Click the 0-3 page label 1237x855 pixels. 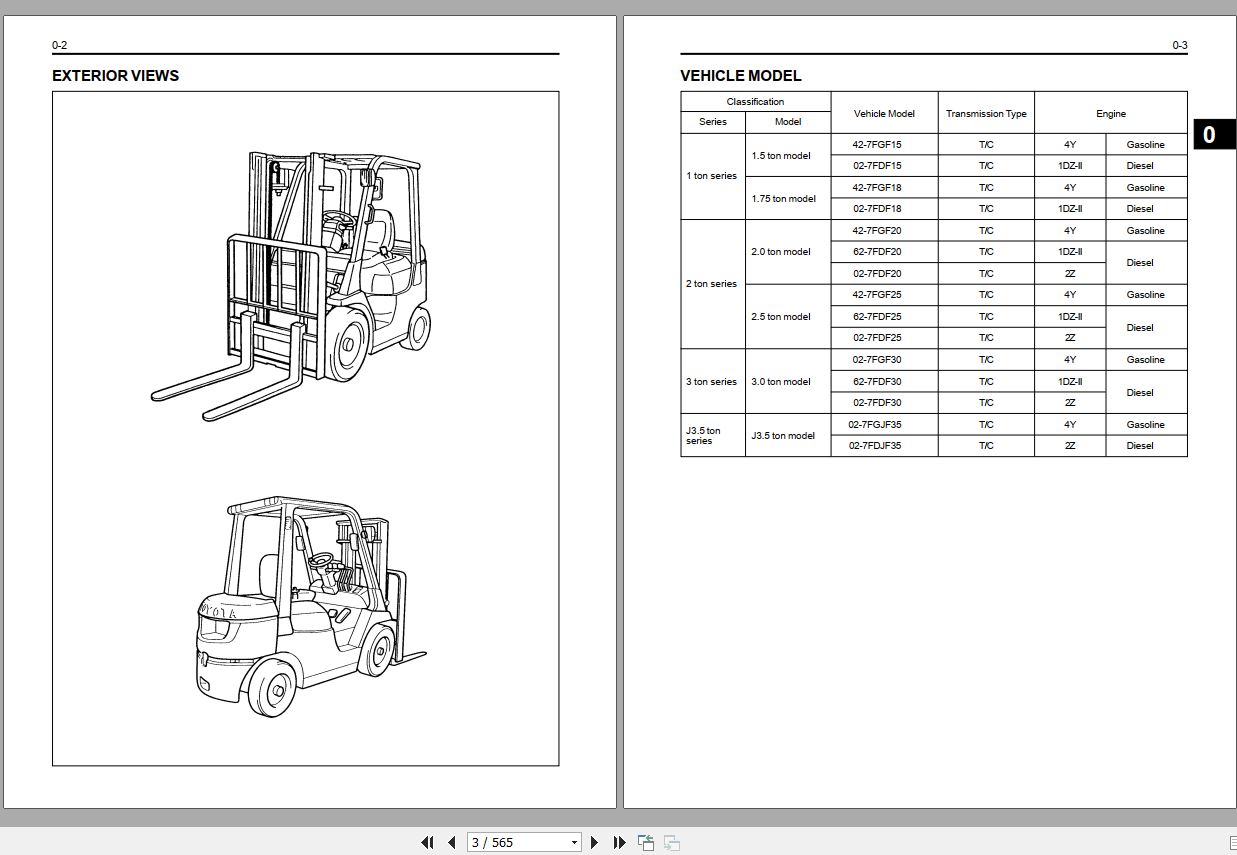pyautogui.click(x=1180, y=45)
